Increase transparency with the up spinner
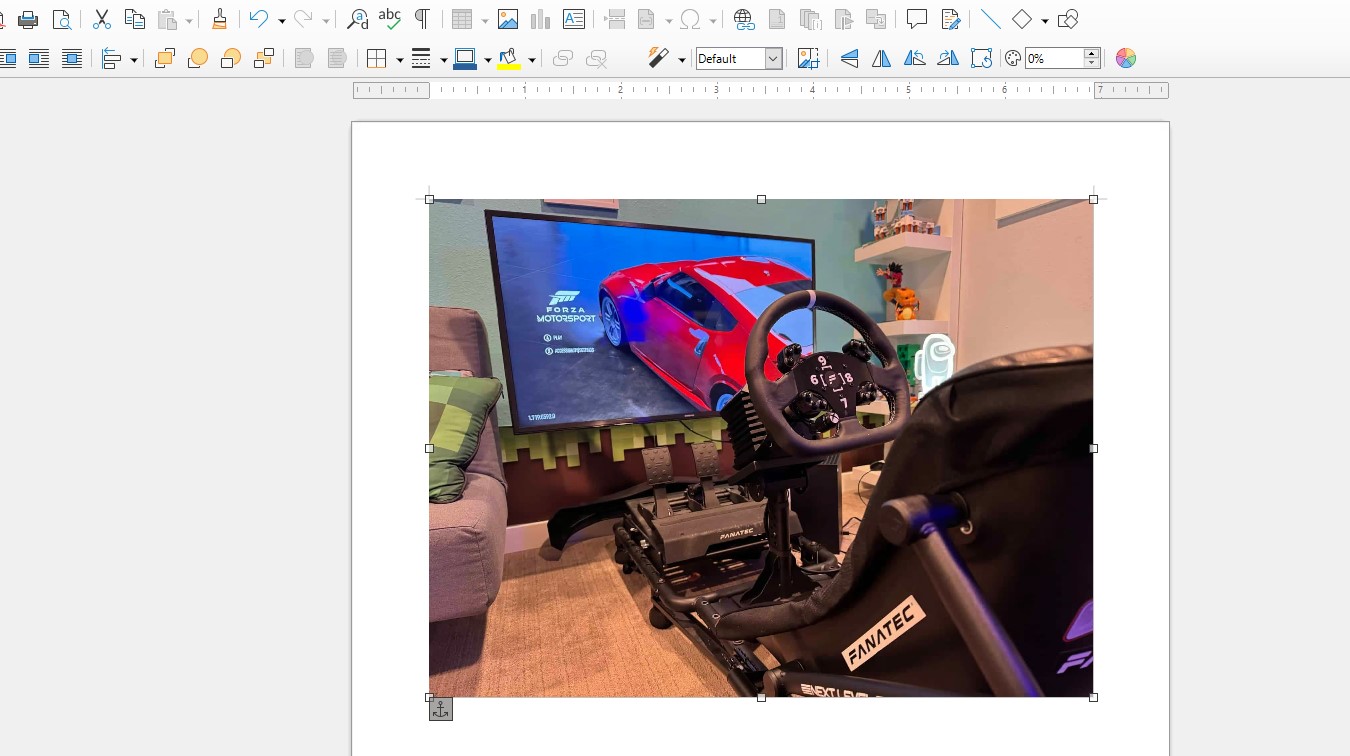The width and height of the screenshot is (1350, 756). [1092, 53]
